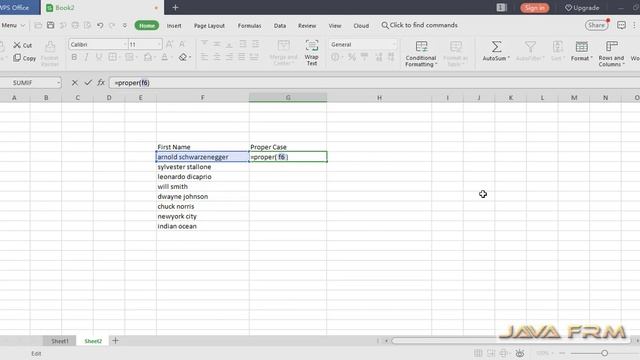Viewport: 640px width, 360px height.
Task: Apply cell borders
Action: pos(112,58)
